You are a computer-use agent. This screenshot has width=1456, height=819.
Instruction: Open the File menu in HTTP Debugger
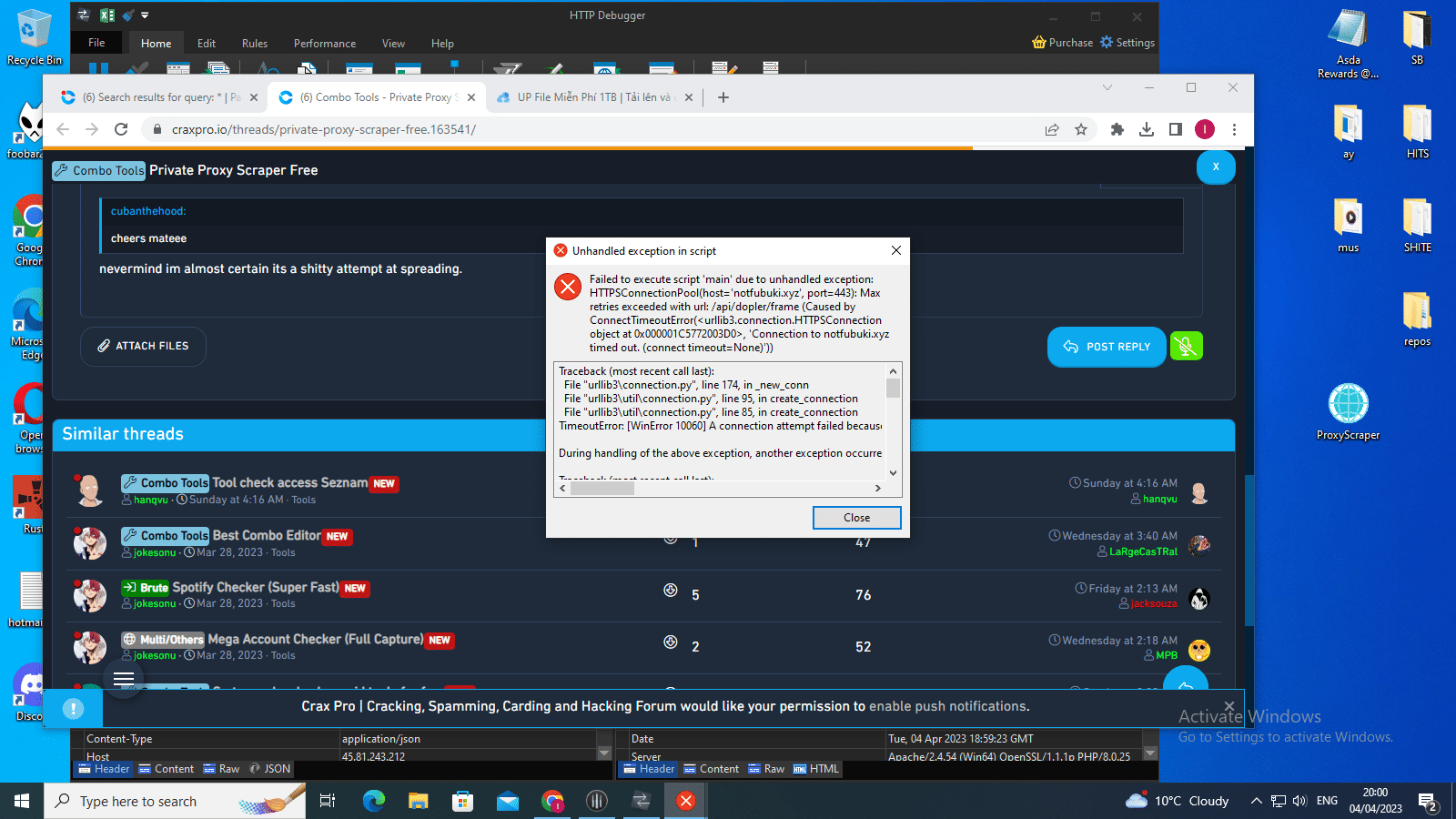pos(96,43)
